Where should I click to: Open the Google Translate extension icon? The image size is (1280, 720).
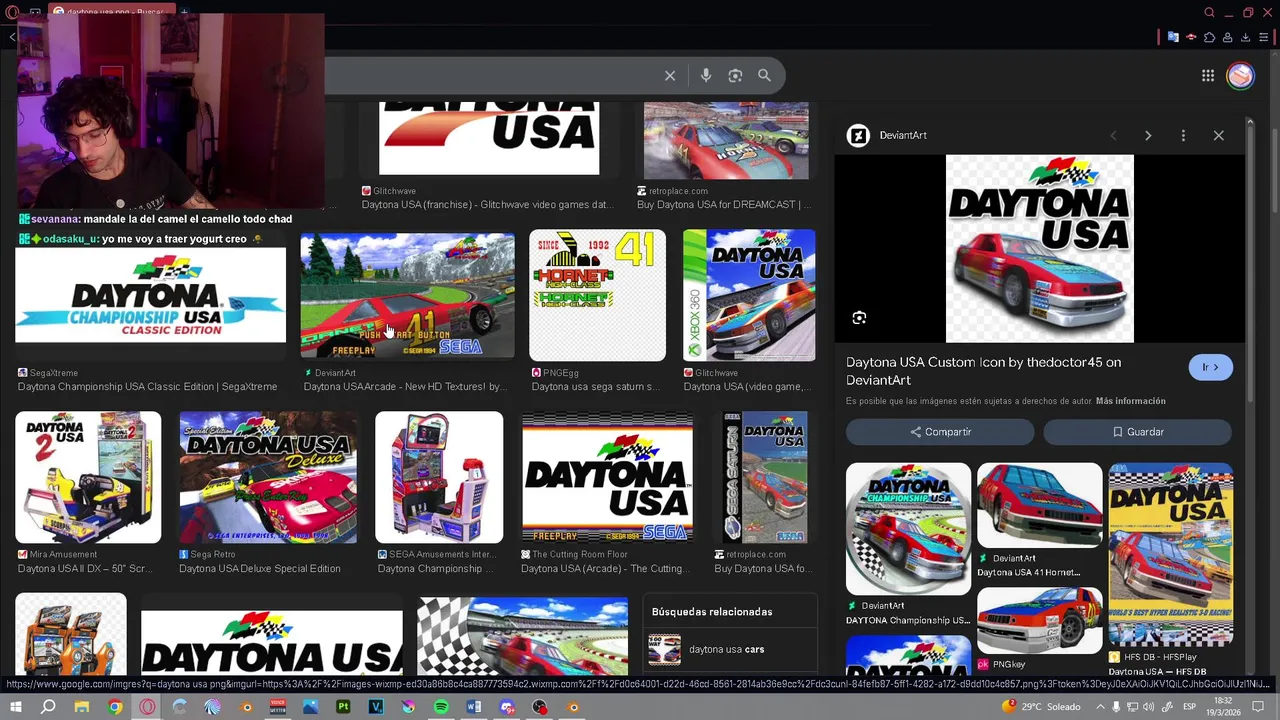[x=1173, y=37]
